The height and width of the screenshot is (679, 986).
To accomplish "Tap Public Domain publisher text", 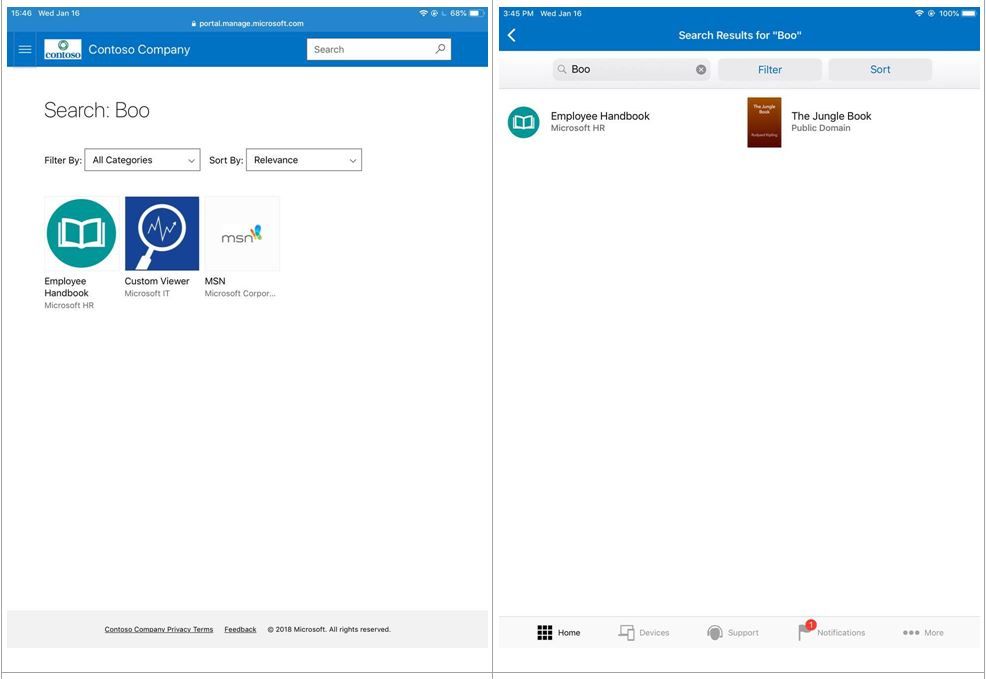I will click(x=821, y=128).
